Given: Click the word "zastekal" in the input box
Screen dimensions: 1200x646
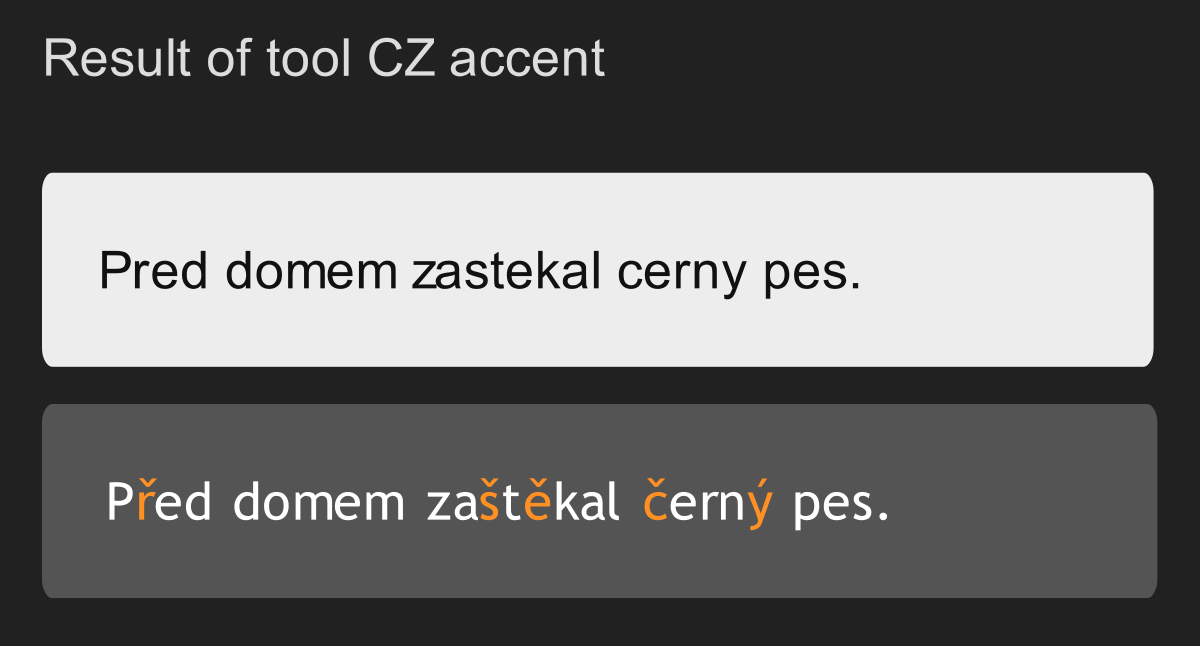Looking at the screenshot, I should tap(506, 270).
